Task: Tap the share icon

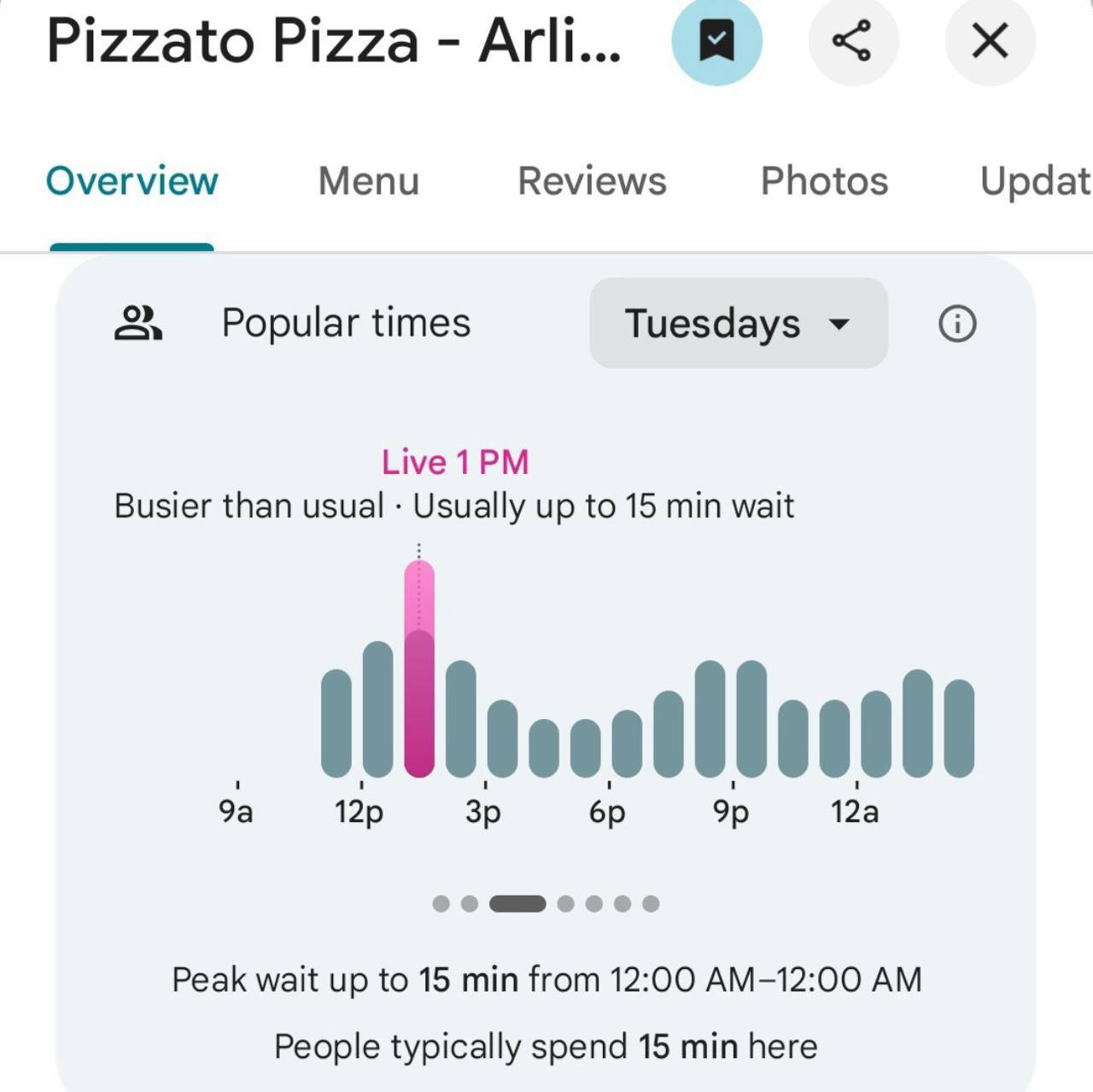Action: 852,40
